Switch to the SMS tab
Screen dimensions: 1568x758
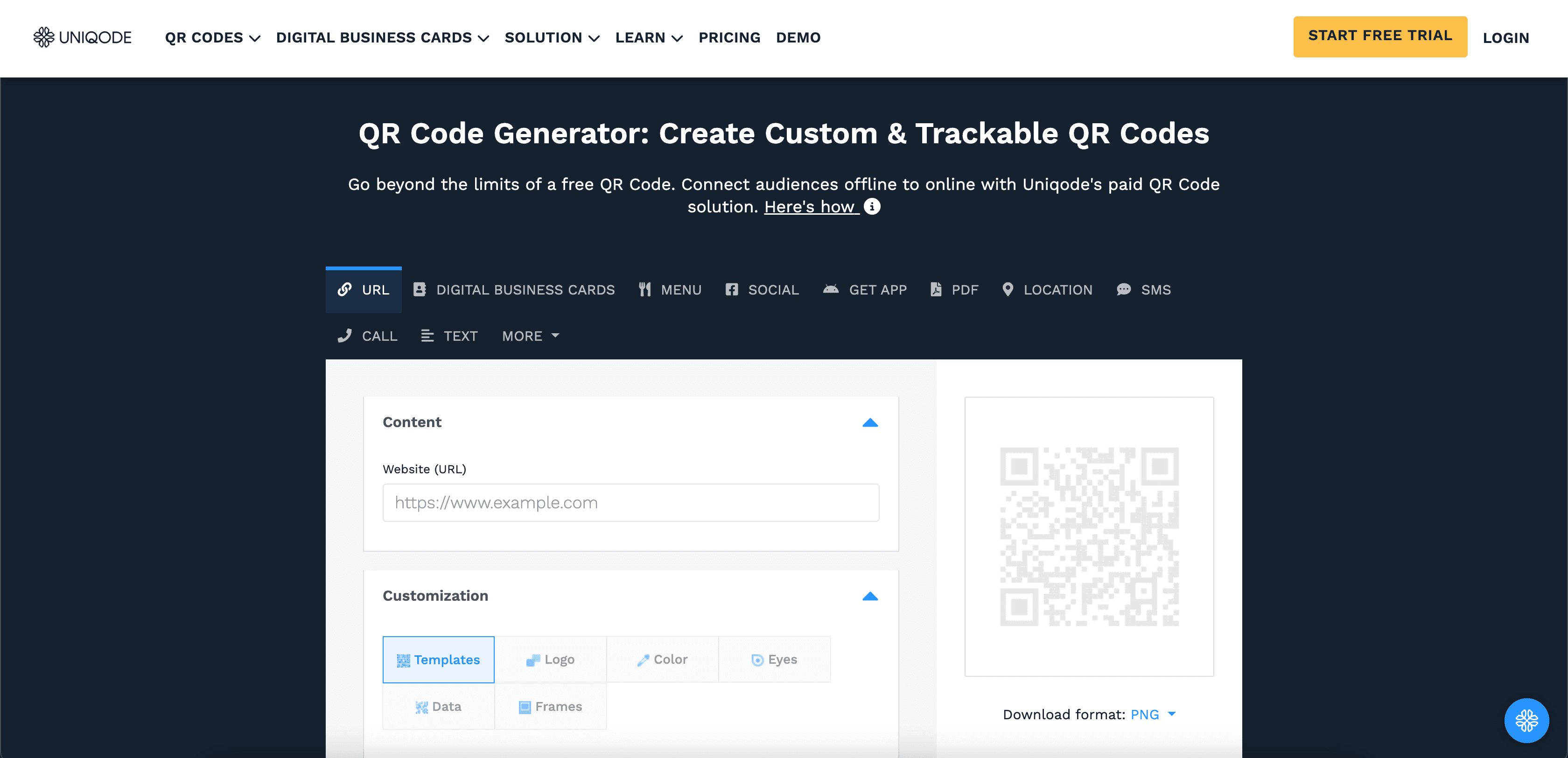point(1144,290)
